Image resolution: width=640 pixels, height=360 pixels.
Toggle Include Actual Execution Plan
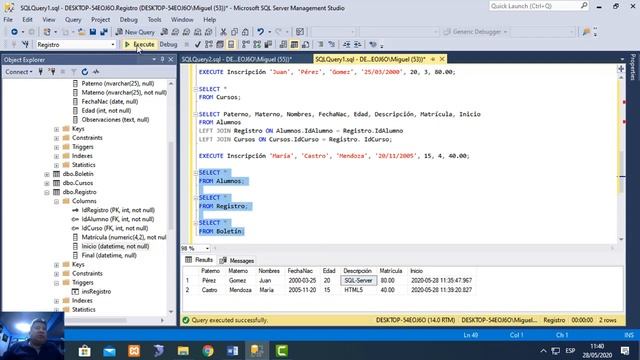pos(246,44)
